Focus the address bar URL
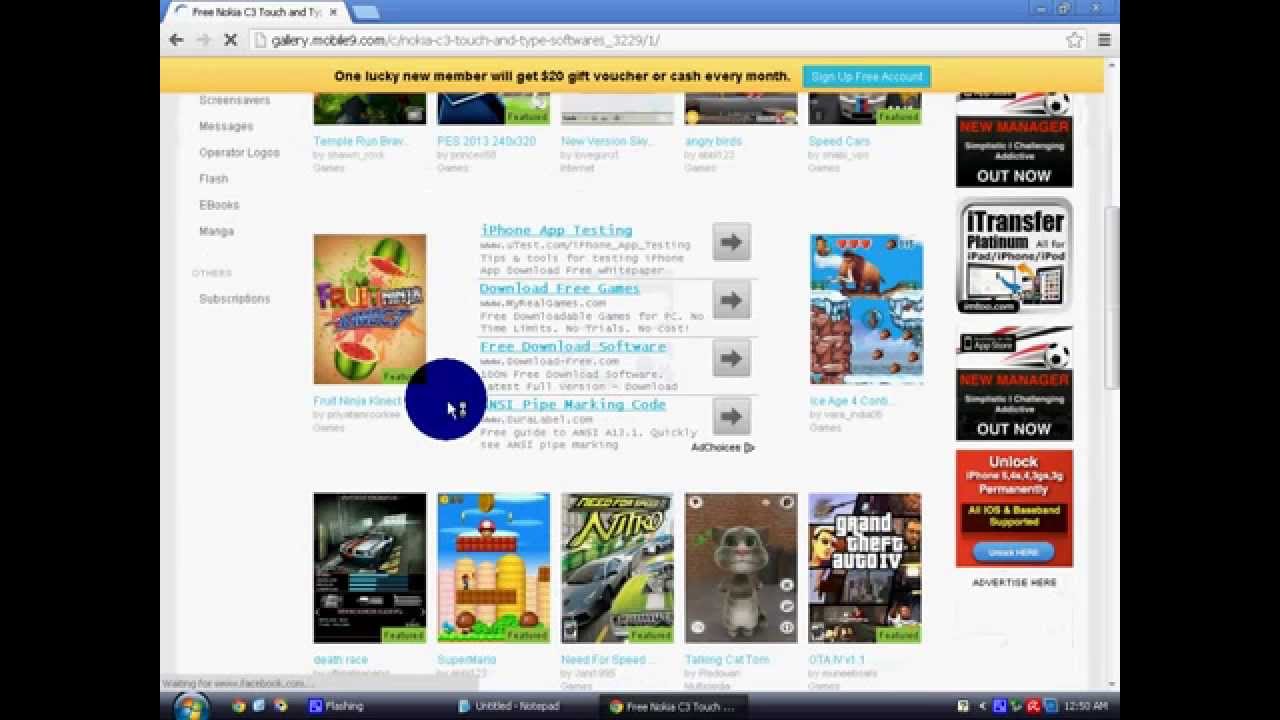This screenshot has height=720, width=1280. [x=465, y=40]
